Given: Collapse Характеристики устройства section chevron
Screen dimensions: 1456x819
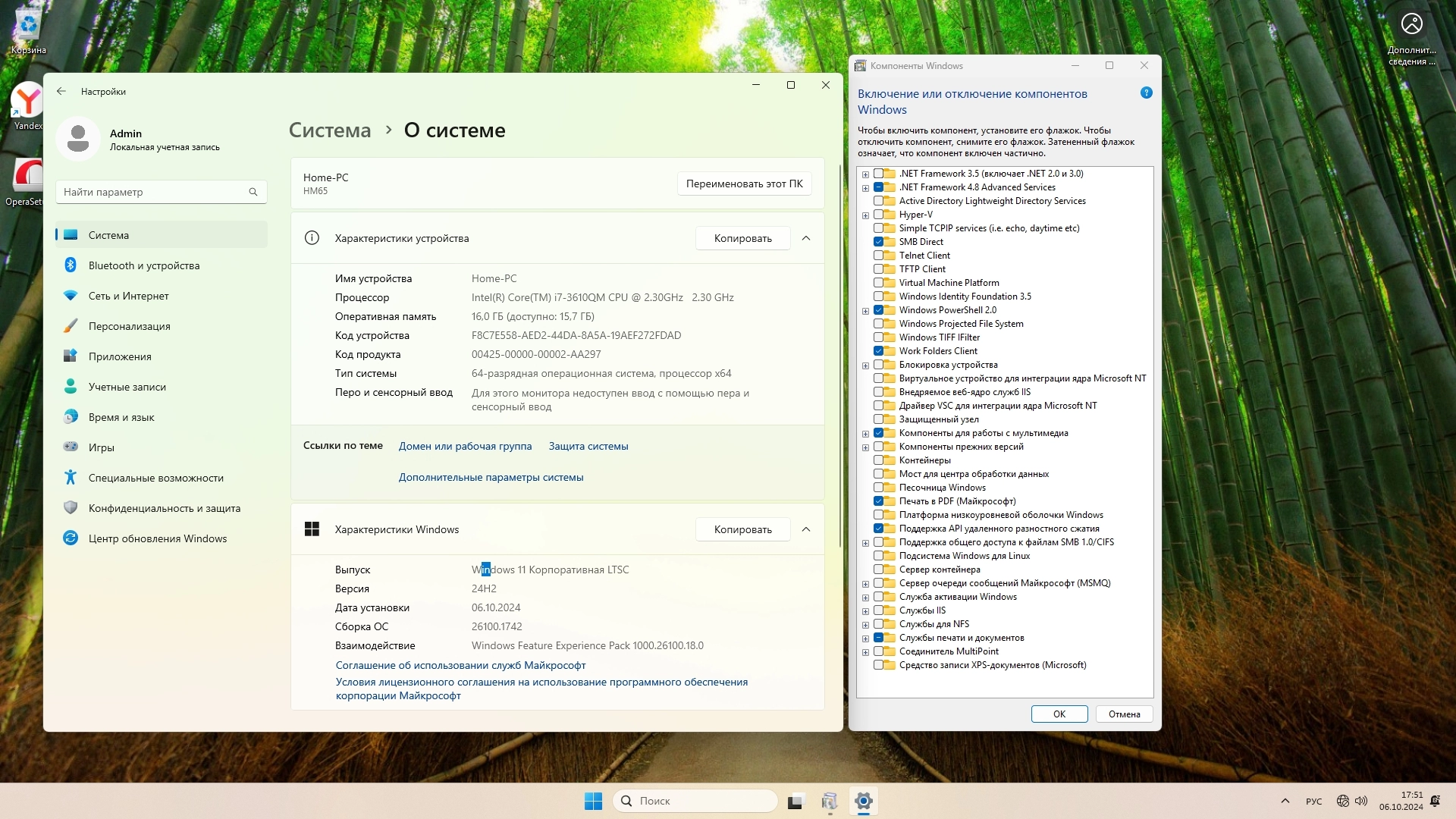Looking at the screenshot, I should tap(806, 238).
